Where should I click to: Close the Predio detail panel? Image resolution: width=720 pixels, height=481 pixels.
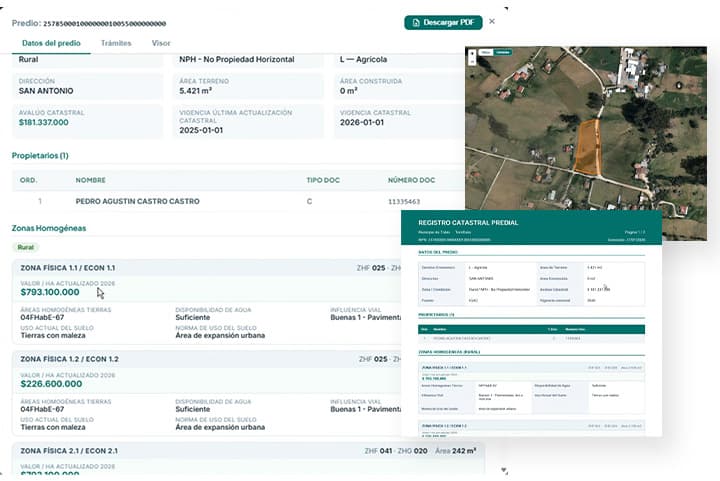[x=492, y=21]
